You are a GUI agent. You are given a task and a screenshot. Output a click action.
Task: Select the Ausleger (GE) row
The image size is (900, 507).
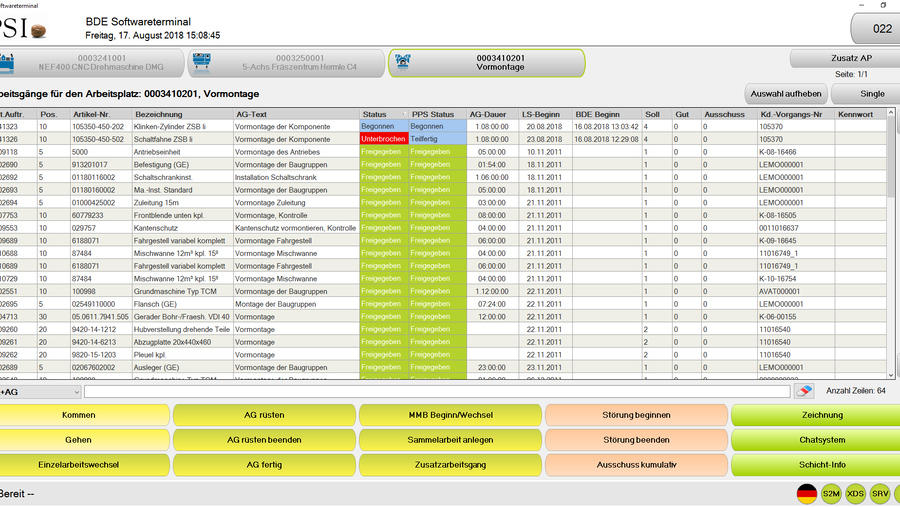click(443, 367)
